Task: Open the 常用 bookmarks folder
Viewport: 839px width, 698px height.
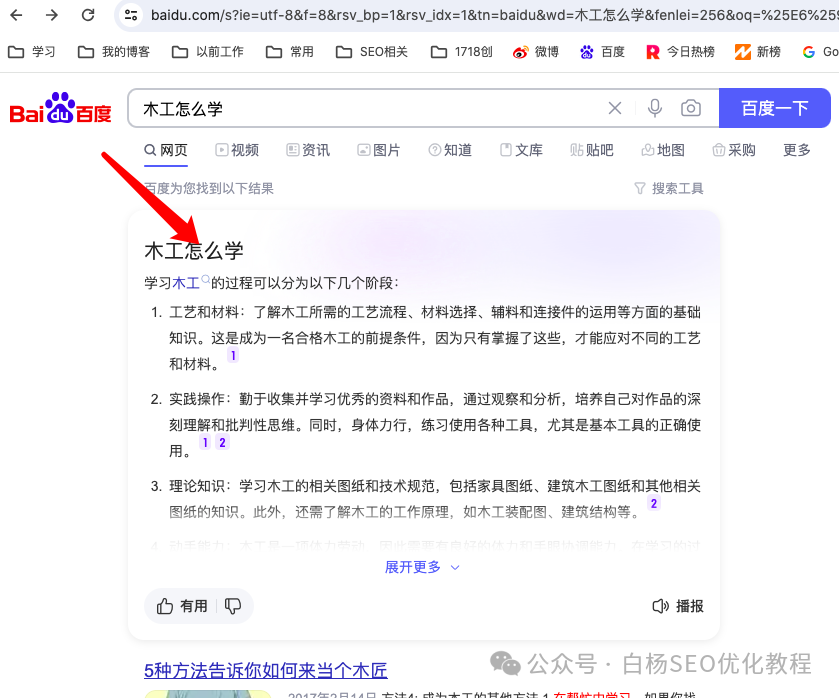Action: click(x=296, y=51)
